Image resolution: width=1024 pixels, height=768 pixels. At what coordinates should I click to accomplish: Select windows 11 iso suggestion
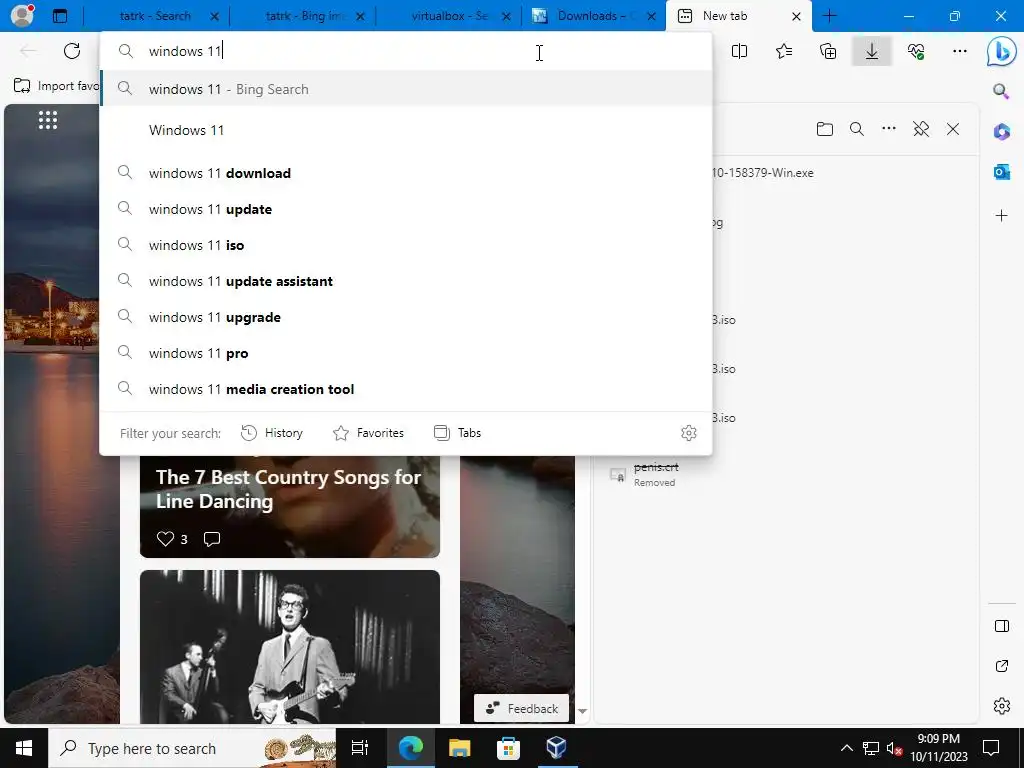(406, 245)
